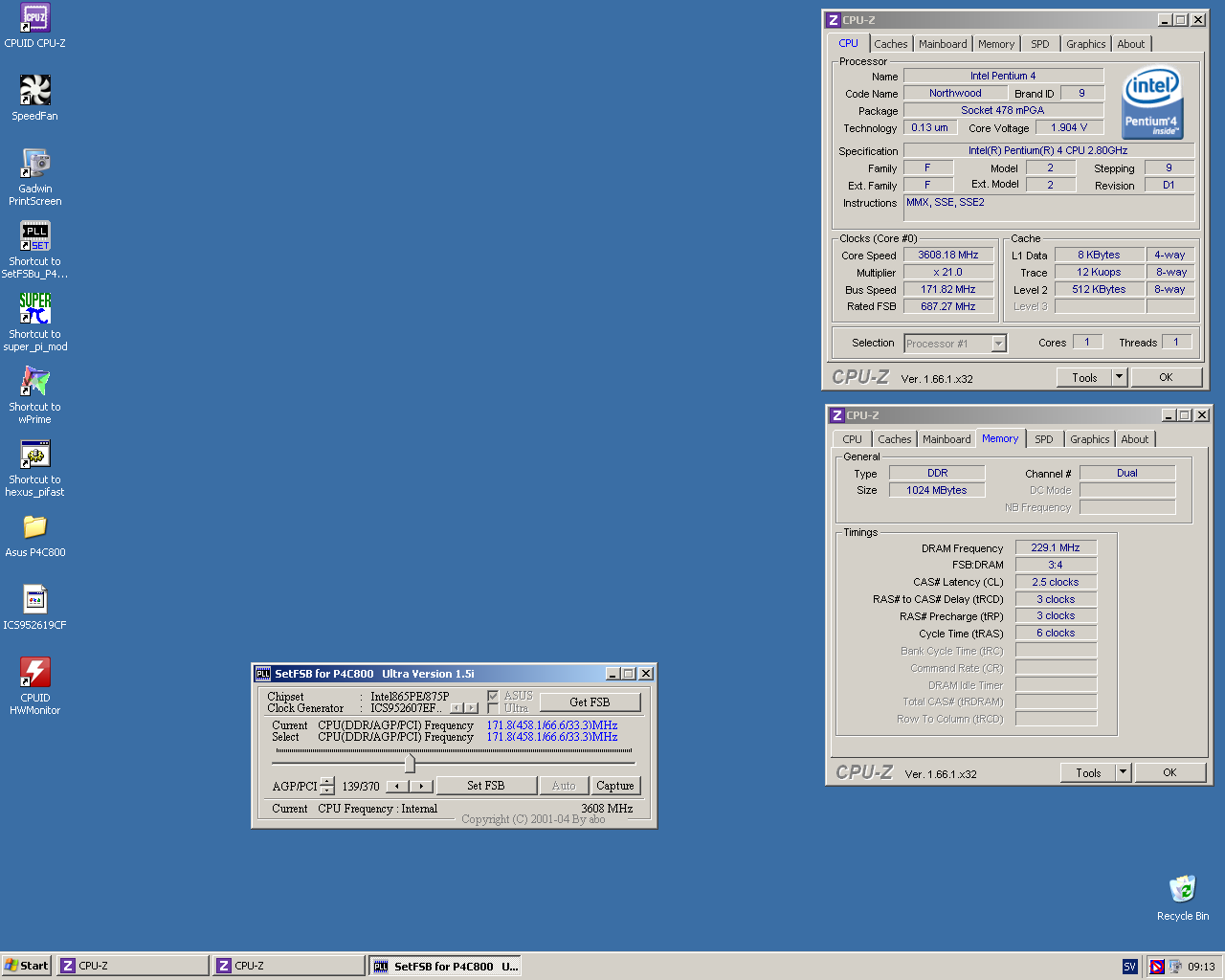The height and width of the screenshot is (980, 1225).
Task: Click the DRAM Frequency 229.1 MHz field
Action: click(1056, 548)
